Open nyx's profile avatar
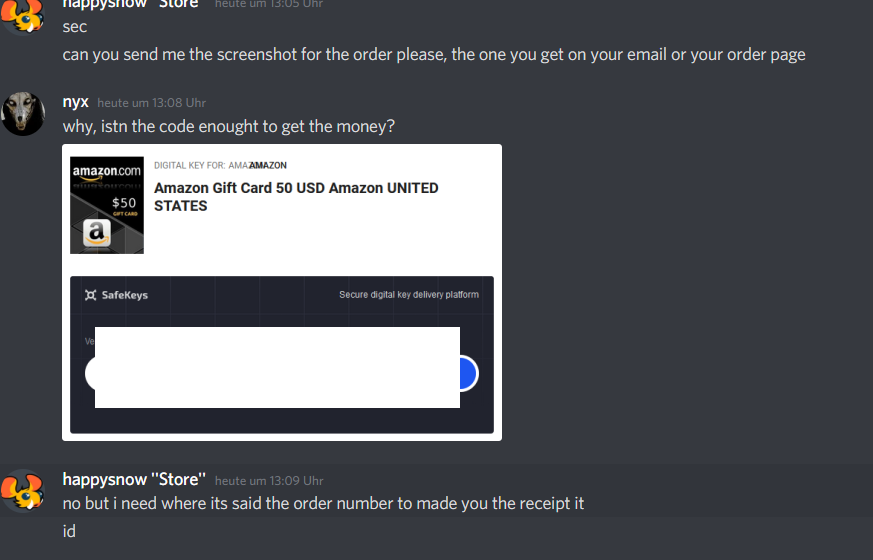The width and height of the screenshot is (873, 560). pyautogui.click(x=23, y=114)
